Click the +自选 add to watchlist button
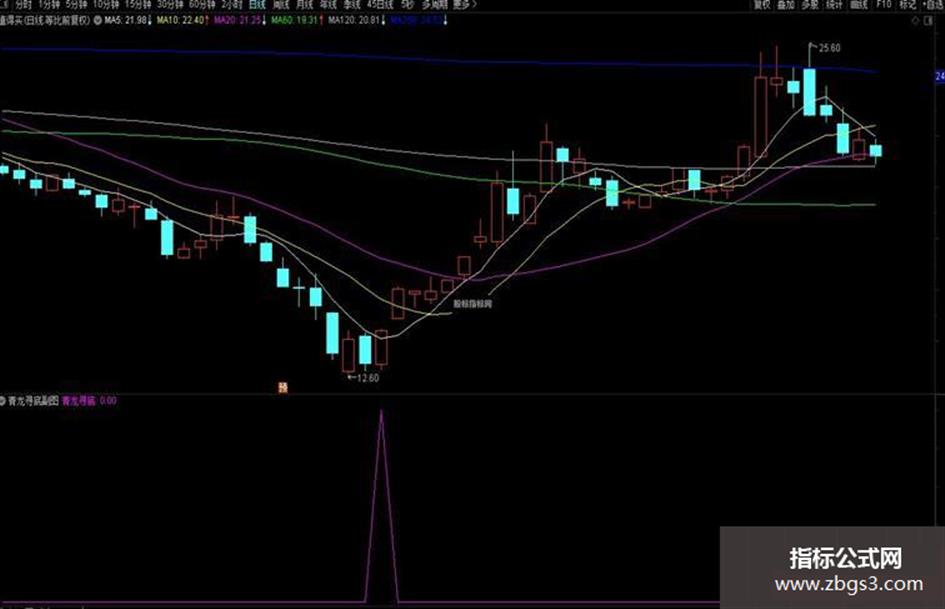The width and height of the screenshot is (945, 609). coord(933,4)
